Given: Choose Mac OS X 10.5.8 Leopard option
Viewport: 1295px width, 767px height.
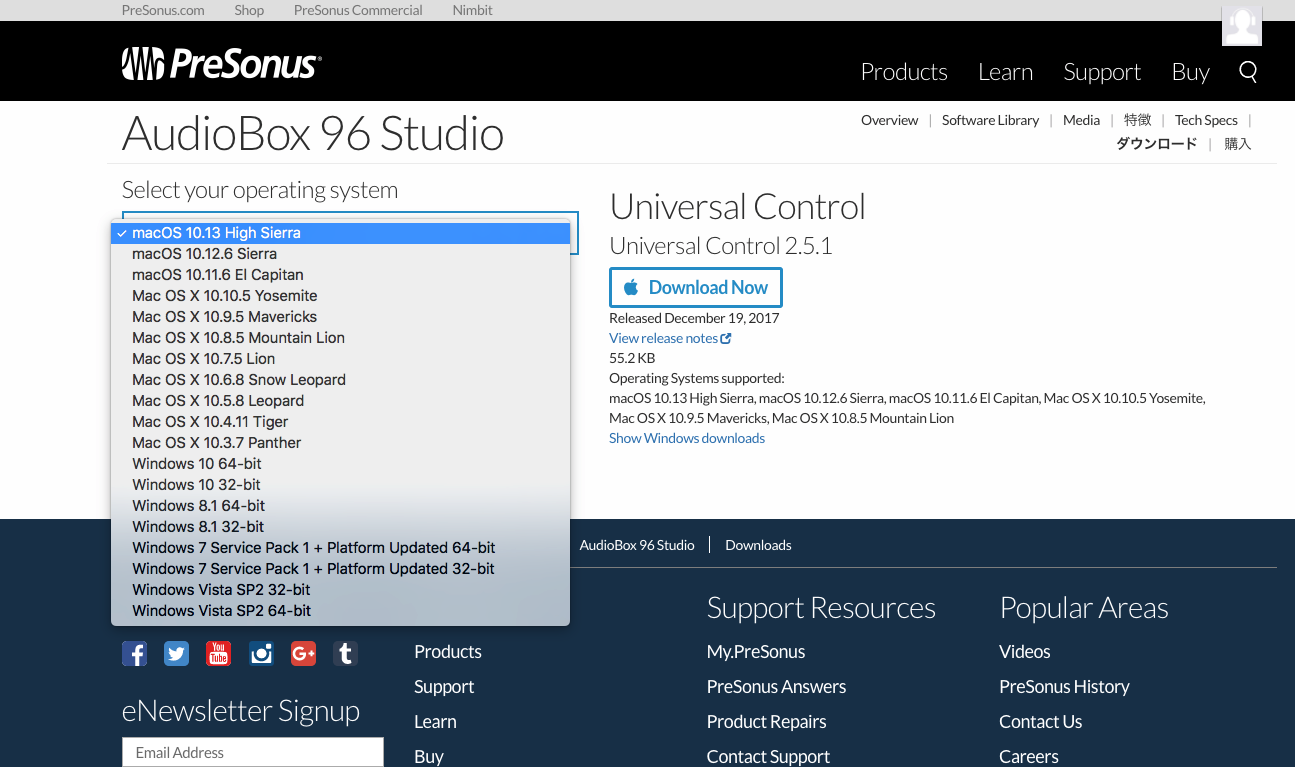Looking at the screenshot, I should click(x=341, y=401).
